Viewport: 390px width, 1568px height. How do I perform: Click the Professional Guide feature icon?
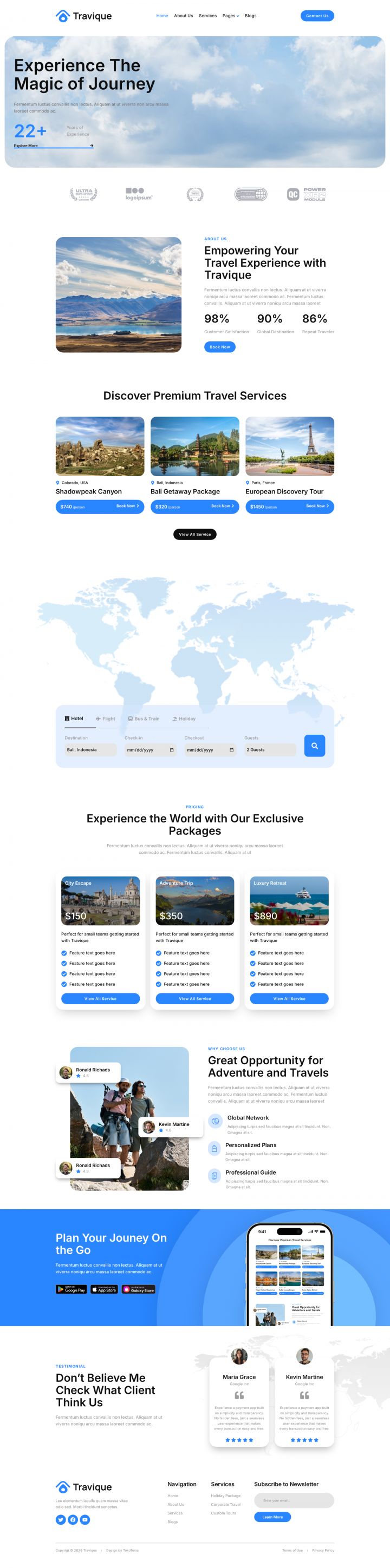pos(214,1175)
